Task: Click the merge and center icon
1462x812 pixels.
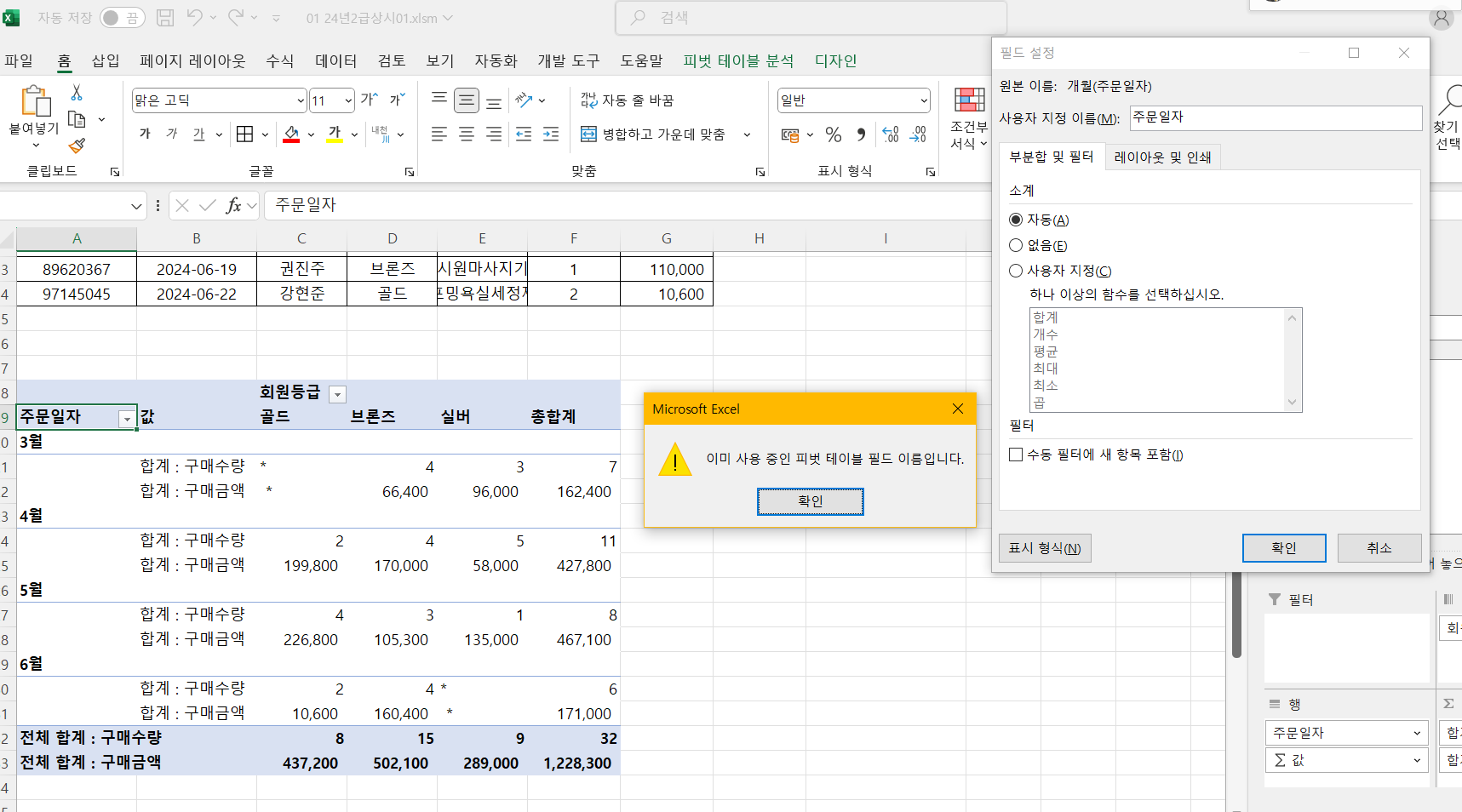Action: click(588, 134)
